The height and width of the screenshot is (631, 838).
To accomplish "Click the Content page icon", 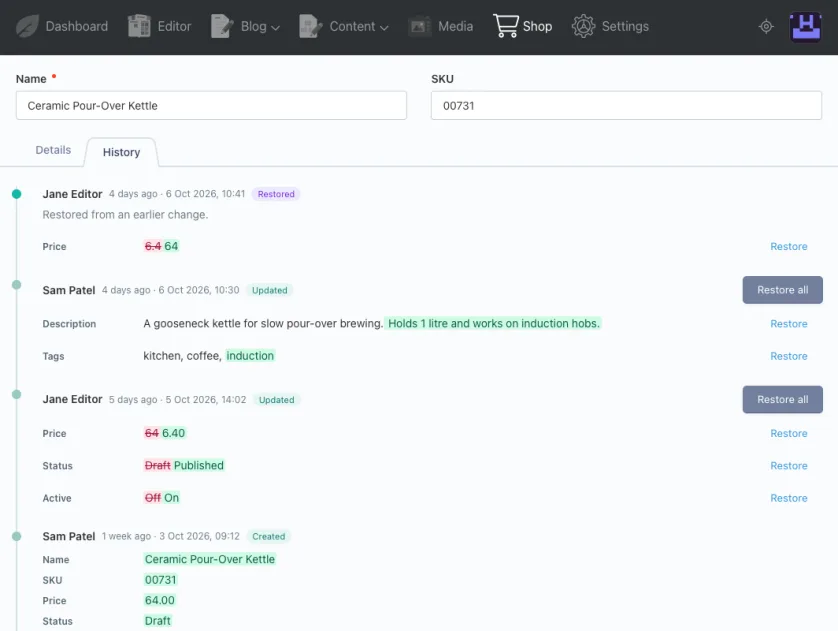I will tap(311, 26).
